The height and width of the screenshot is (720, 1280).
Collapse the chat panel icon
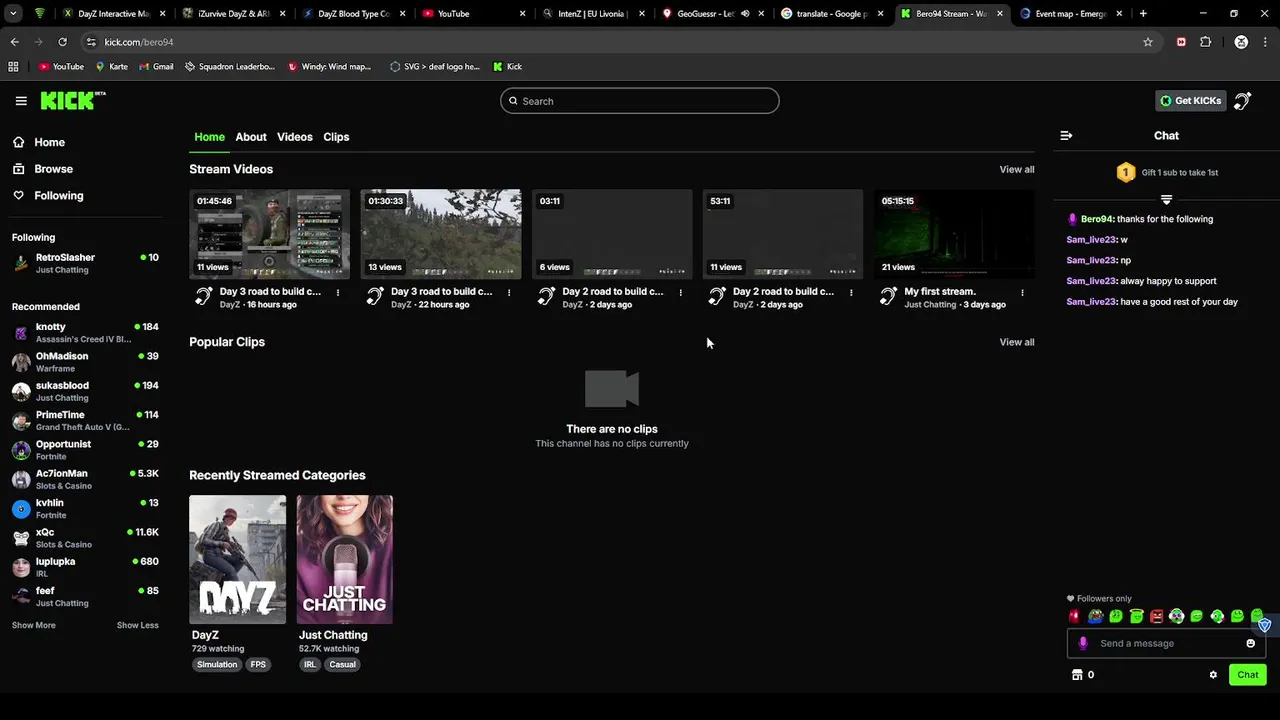[1066, 136]
